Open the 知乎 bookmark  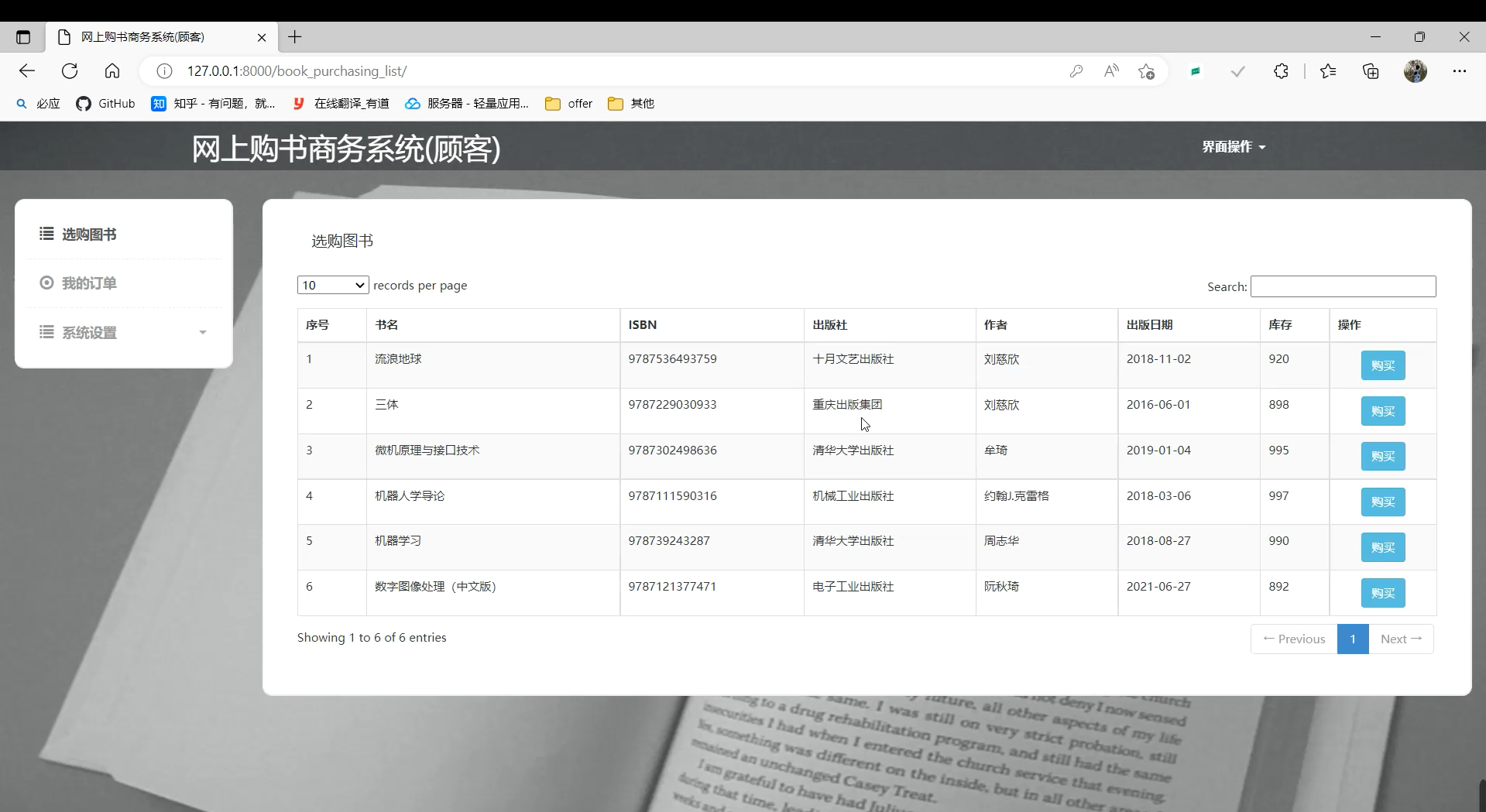click(213, 104)
